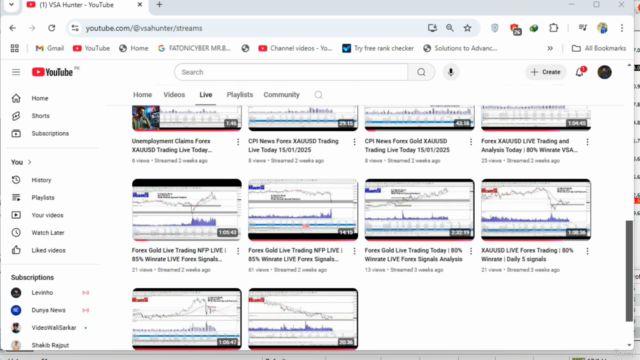Open Try free rank checker bookmark
This screenshot has height=360, width=640.
point(378,48)
